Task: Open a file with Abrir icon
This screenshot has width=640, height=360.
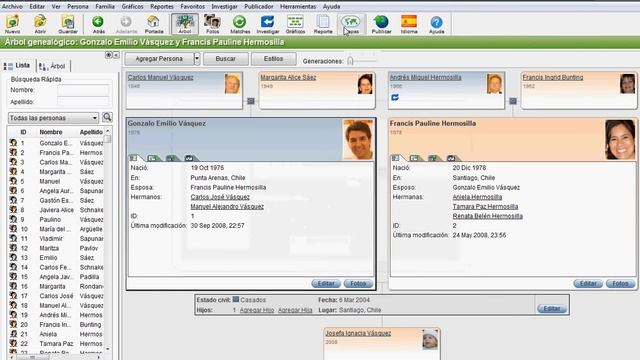Action: click(x=40, y=24)
